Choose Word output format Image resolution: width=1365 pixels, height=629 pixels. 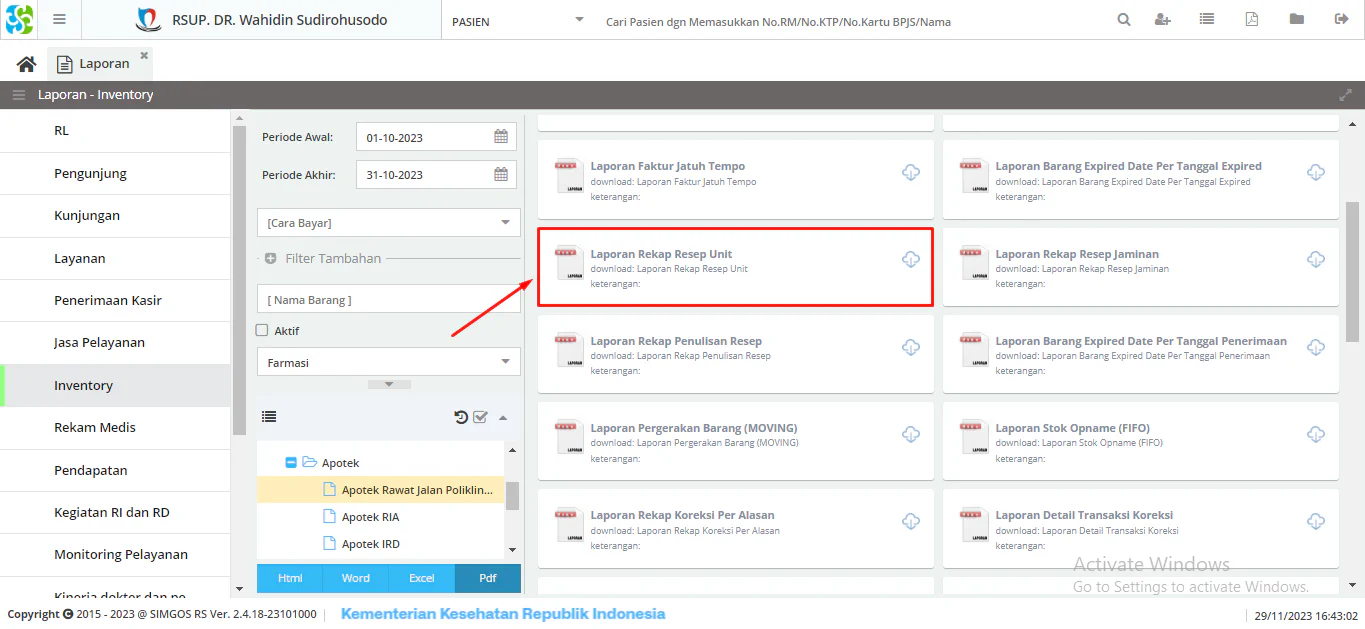point(355,578)
